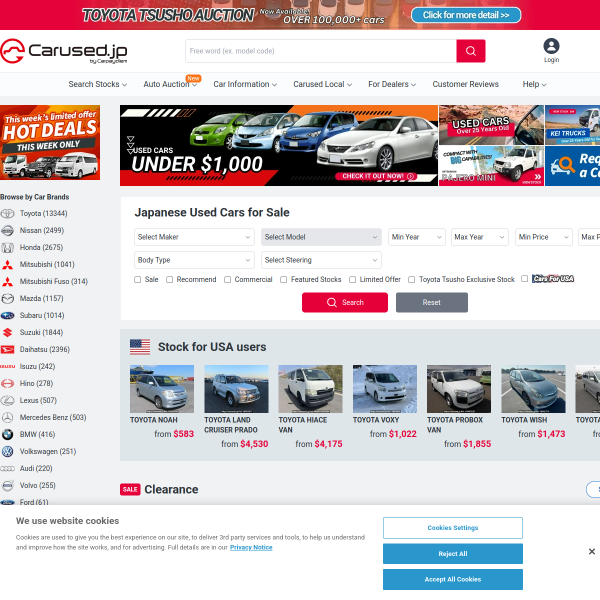Click the Subaru brand logo icon
Screen dimensions: 600x600
pos(7,315)
